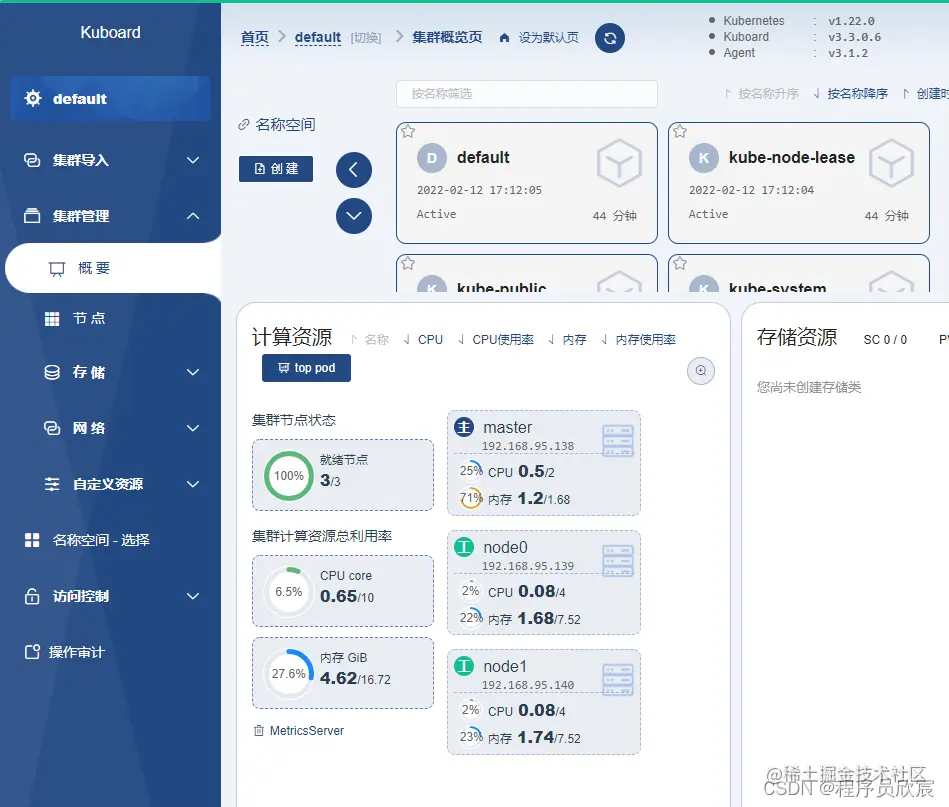Expand the 访问控制 menu chevron
Viewport: 949px width, 807px height.
click(193, 596)
